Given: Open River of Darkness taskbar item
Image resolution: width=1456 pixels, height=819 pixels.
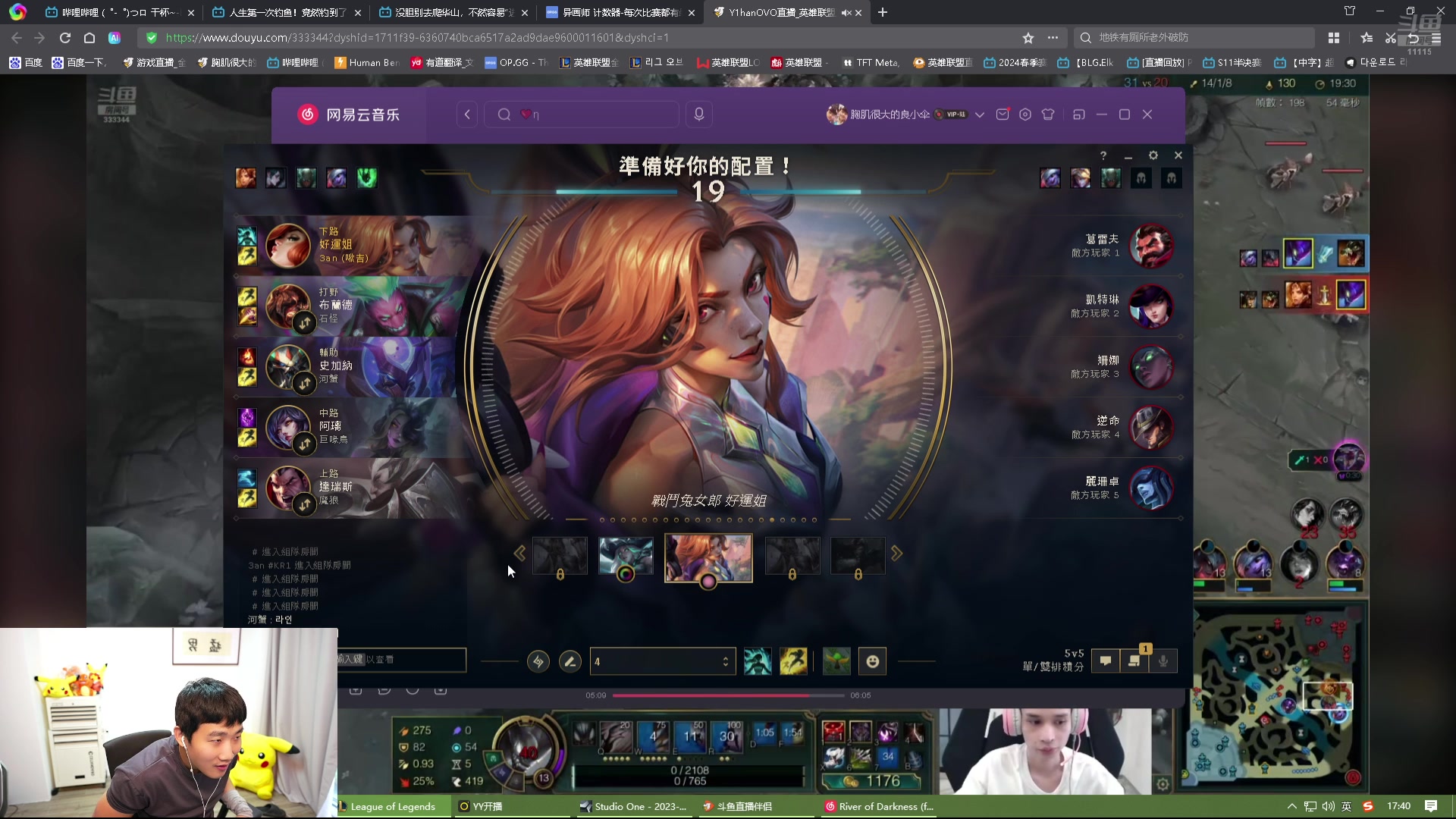Looking at the screenshot, I should [x=880, y=806].
